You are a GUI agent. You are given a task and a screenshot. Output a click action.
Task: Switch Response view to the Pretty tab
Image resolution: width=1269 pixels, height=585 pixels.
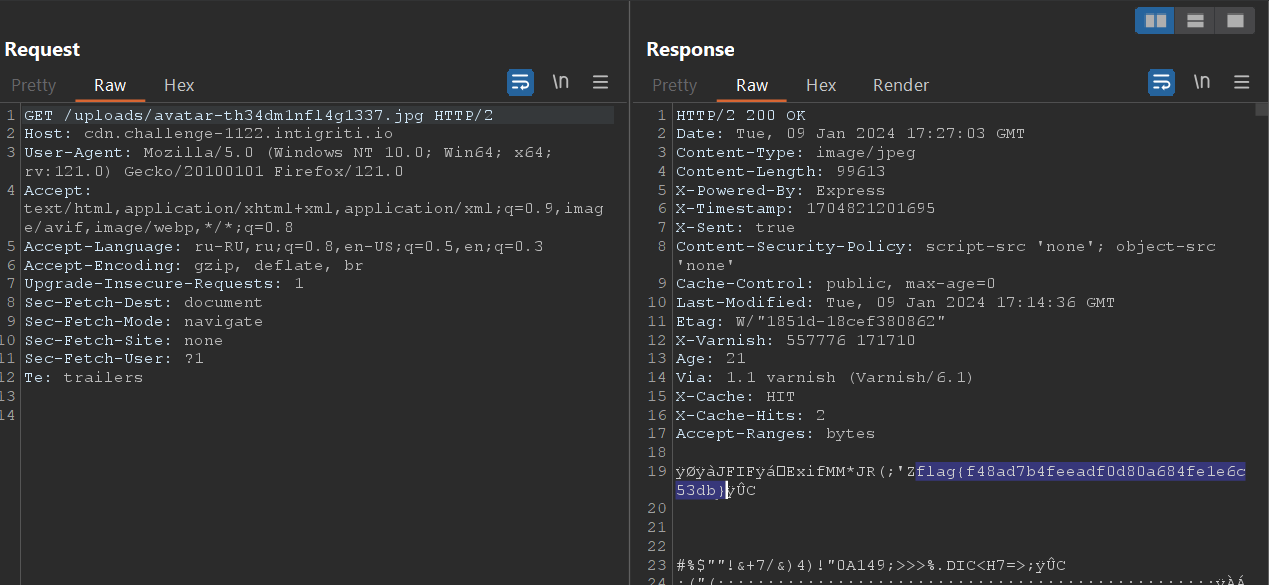[674, 85]
